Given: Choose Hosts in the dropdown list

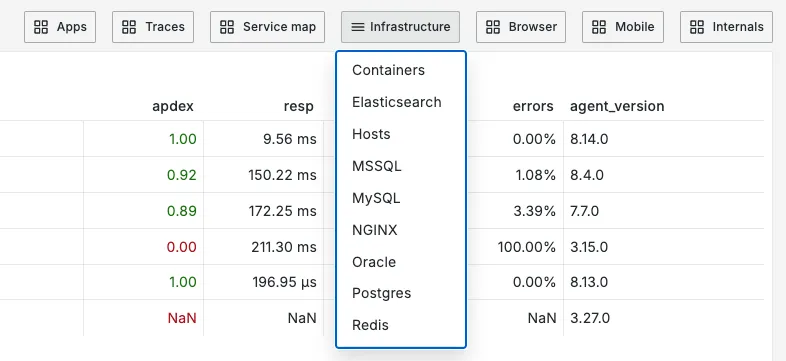Looking at the screenshot, I should click(x=401, y=134).
